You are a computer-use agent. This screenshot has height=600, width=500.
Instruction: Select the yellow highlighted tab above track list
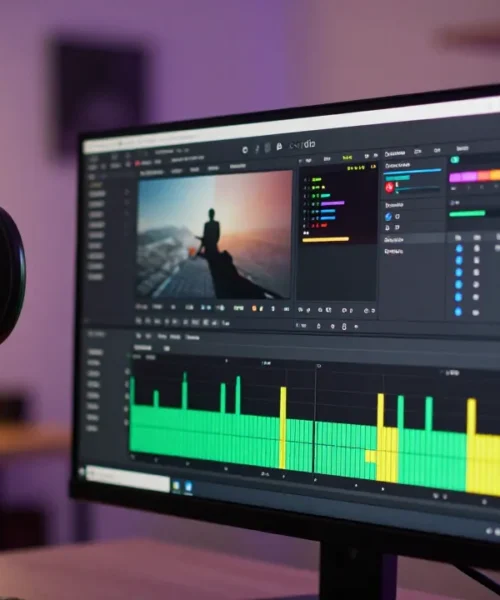point(347,157)
